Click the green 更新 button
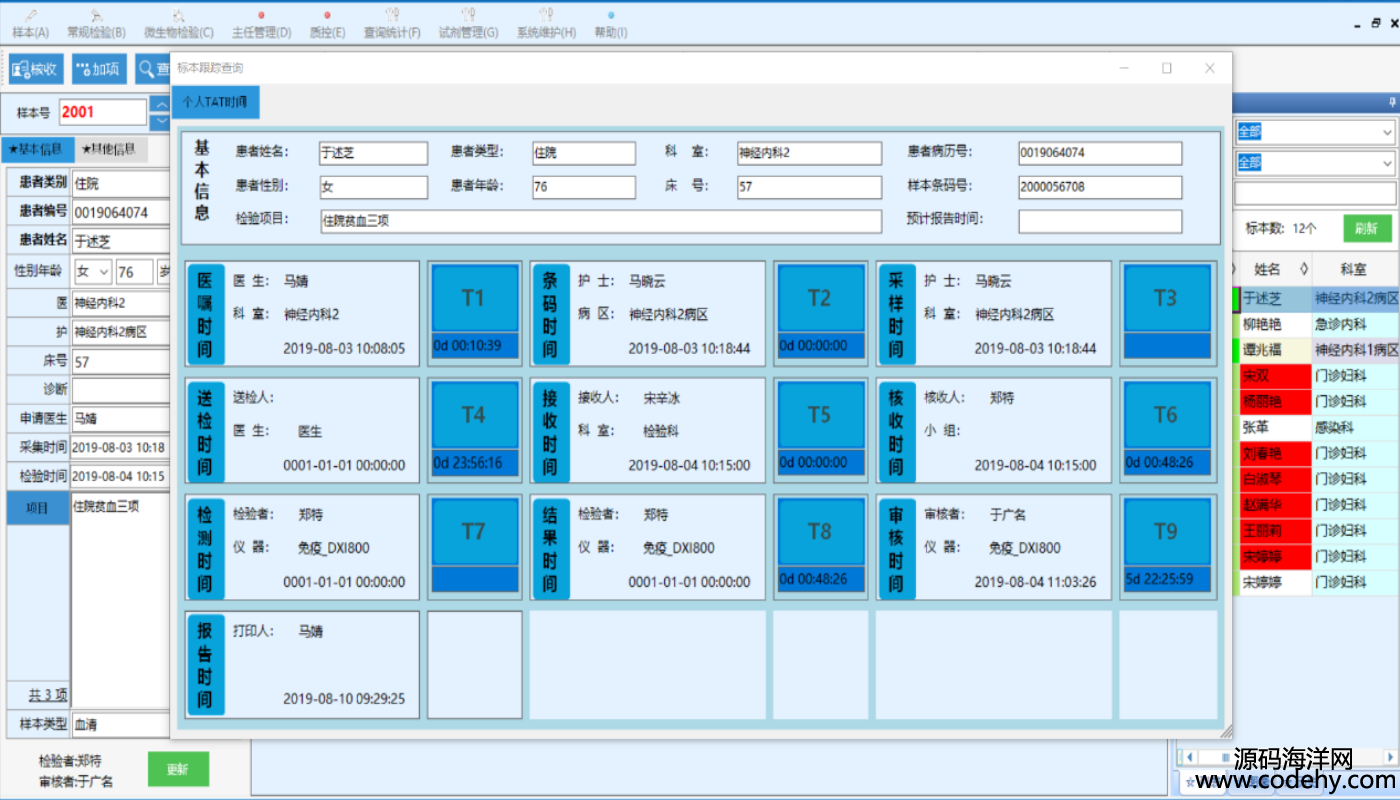The height and width of the screenshot is (800, 1400). coord(178,769)
